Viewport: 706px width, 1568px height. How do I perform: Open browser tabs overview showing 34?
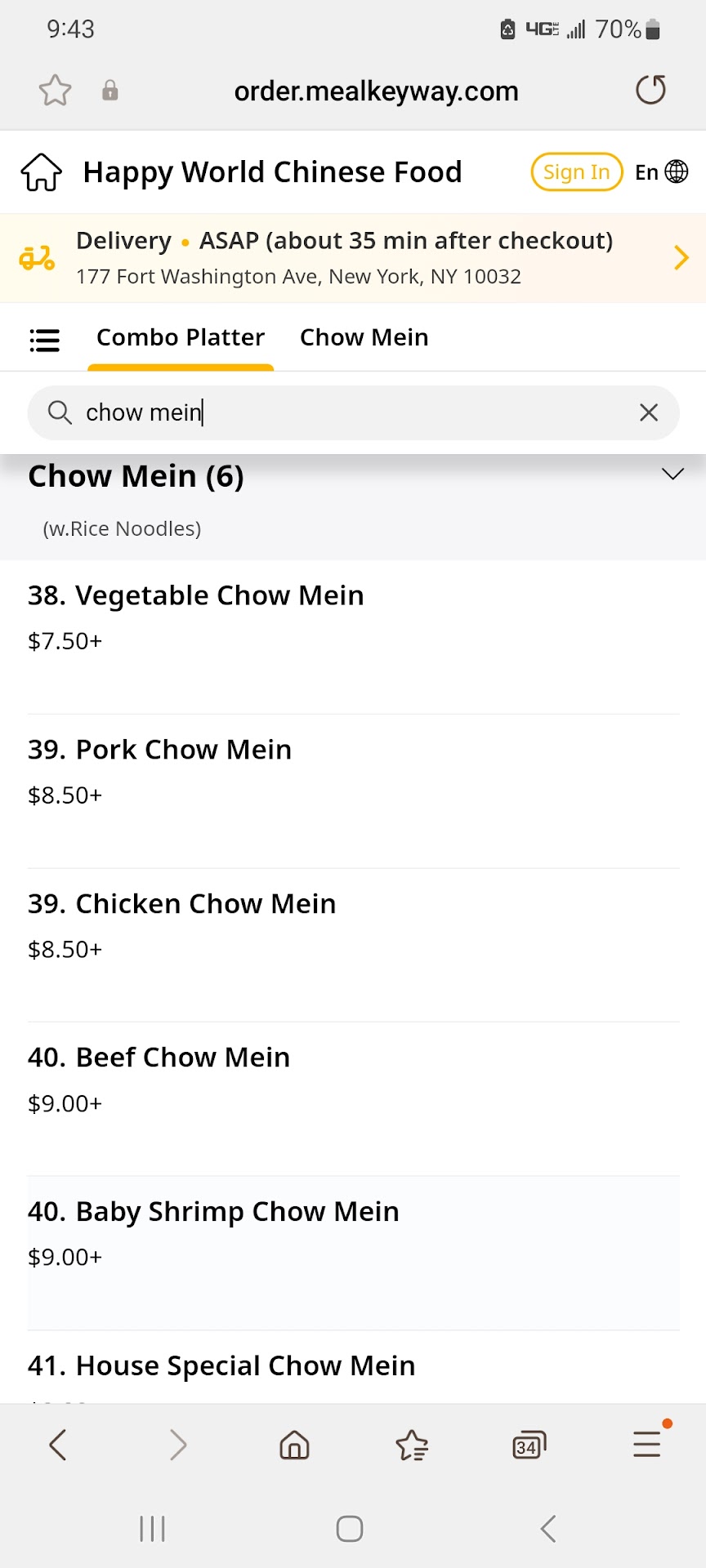pos(529,1446)
